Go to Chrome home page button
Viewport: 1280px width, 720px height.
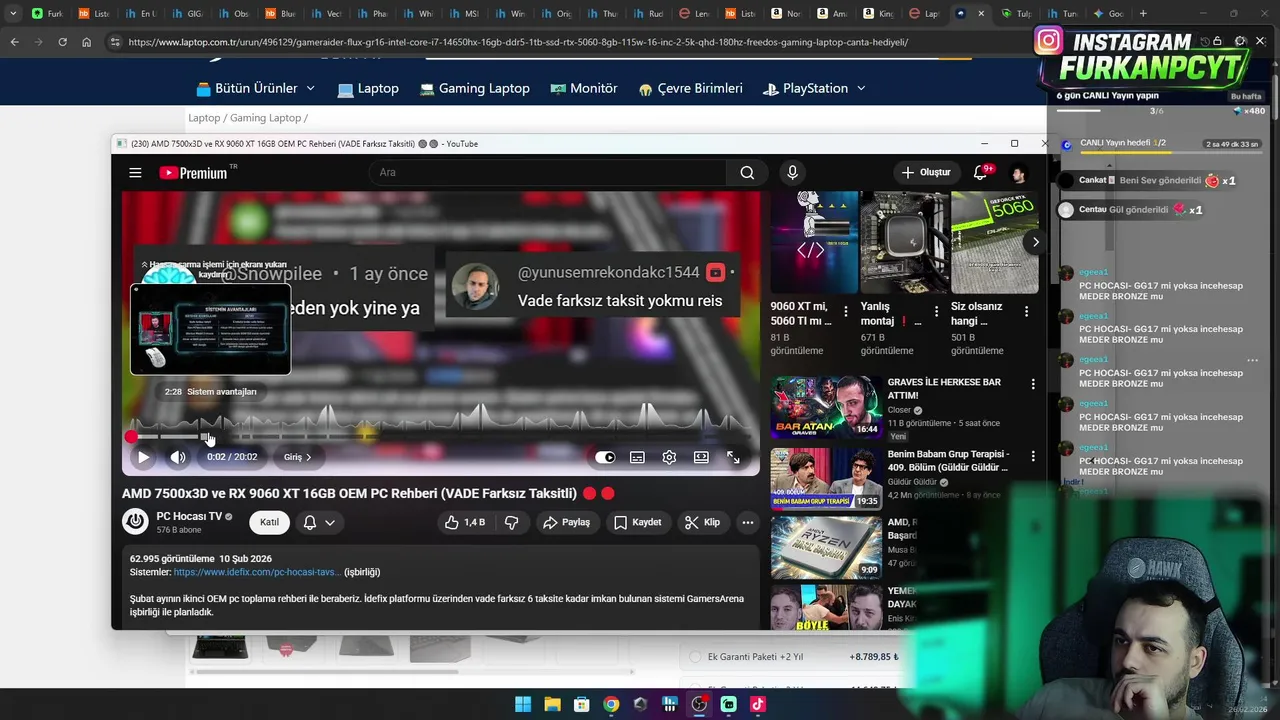click(87, 42)
